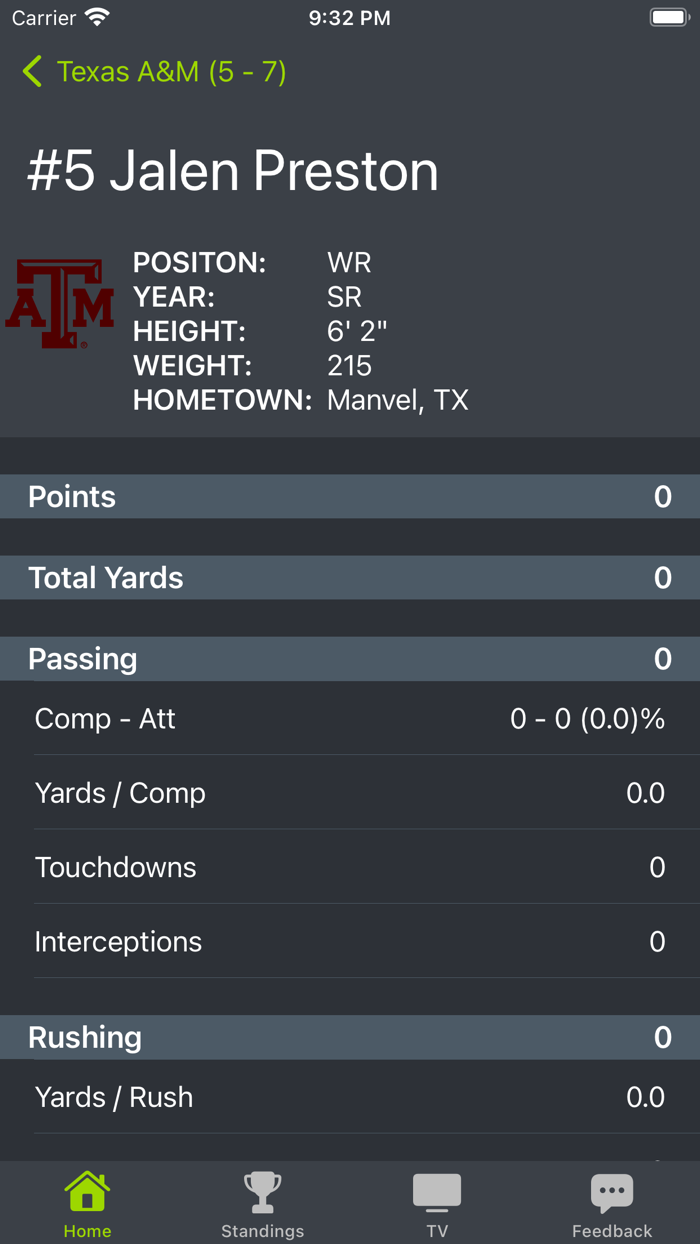Screen dimensions: 700x1244
Task: Select the Standings trophy icon
Action: pos(262,1190)
